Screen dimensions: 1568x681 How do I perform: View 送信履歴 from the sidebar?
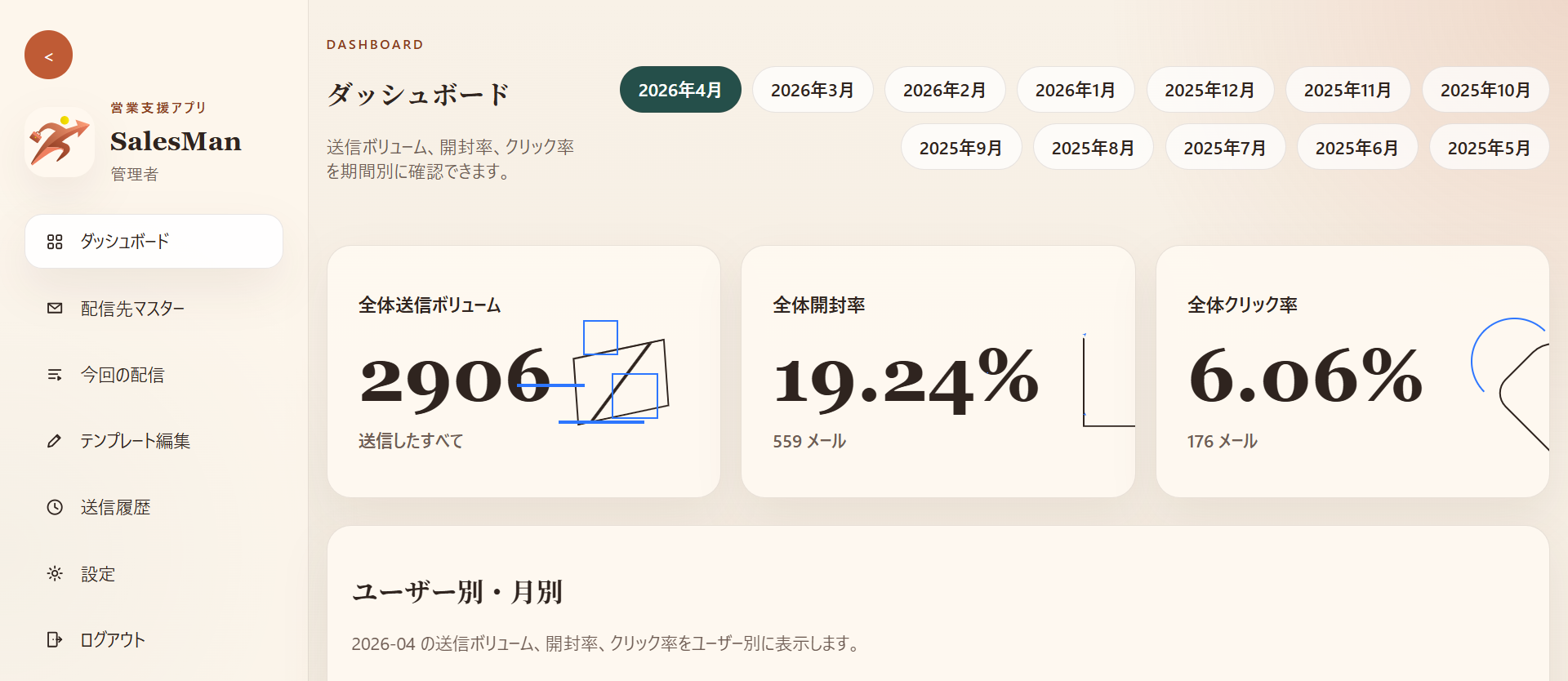pos(154,507)
